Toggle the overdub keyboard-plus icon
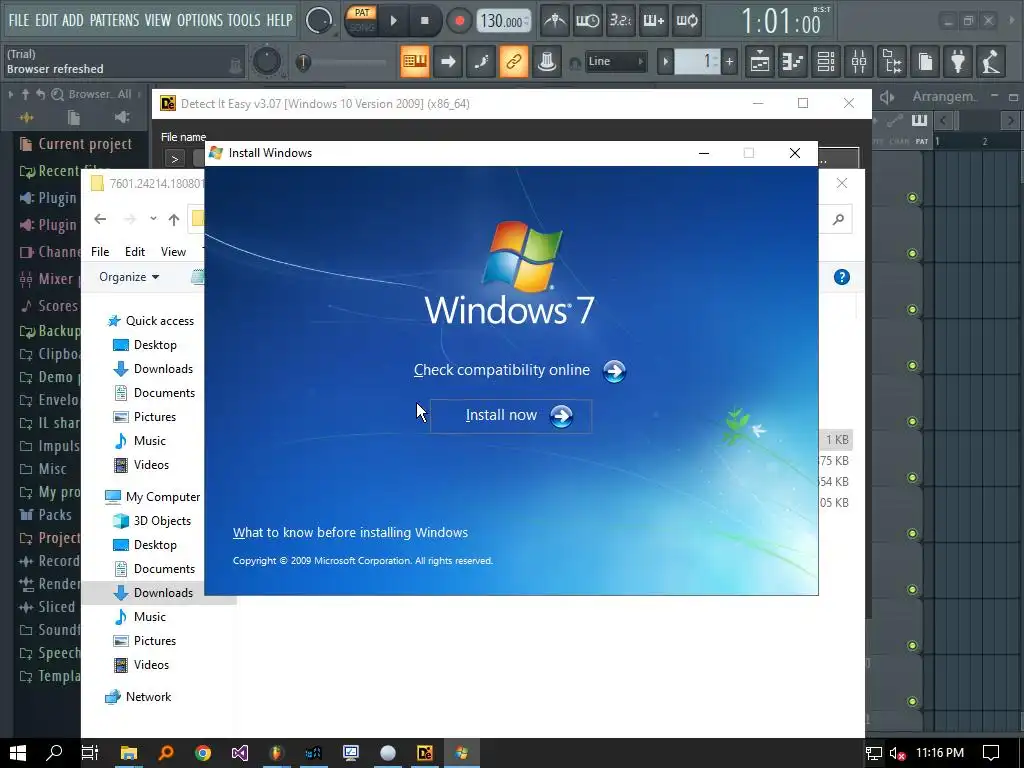This screenshot has height=768, width=1024. (654, 21)
